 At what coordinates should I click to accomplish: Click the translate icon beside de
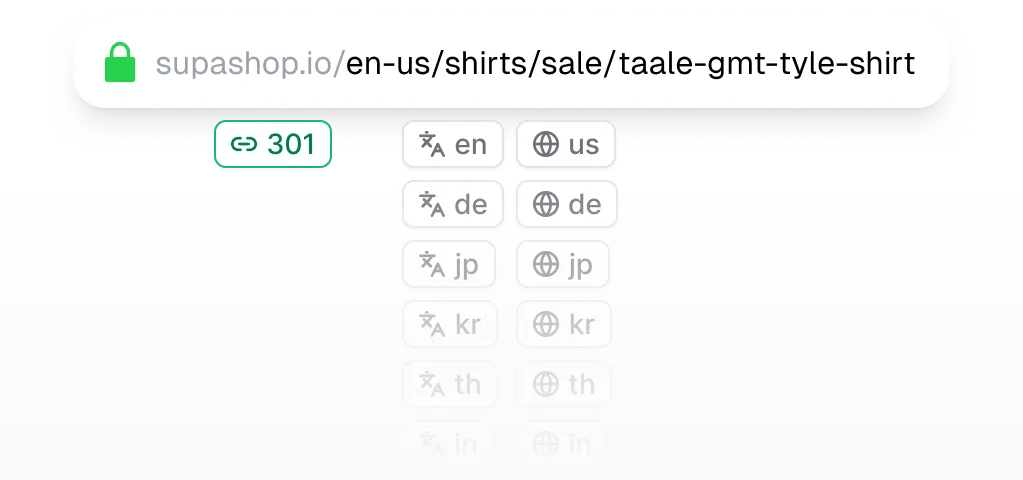431,205
